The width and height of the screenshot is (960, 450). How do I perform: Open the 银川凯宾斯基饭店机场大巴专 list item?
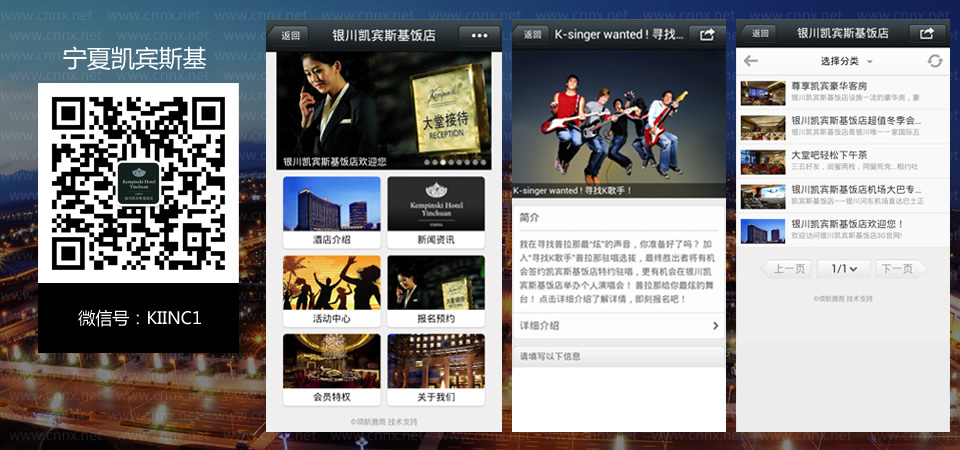[x=843, y=196]
